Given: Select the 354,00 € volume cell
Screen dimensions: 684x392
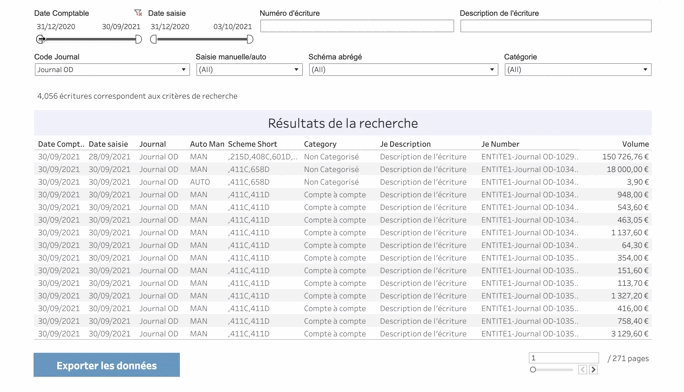Looking at the screenshot, I should pos(633,258).
